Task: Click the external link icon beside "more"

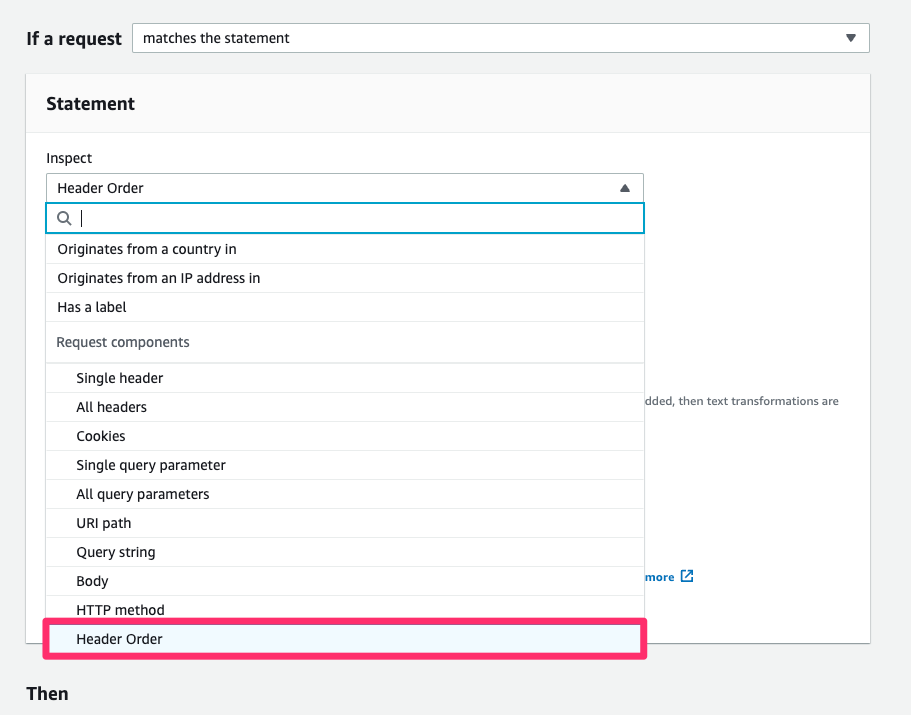Action: (686, 576)
